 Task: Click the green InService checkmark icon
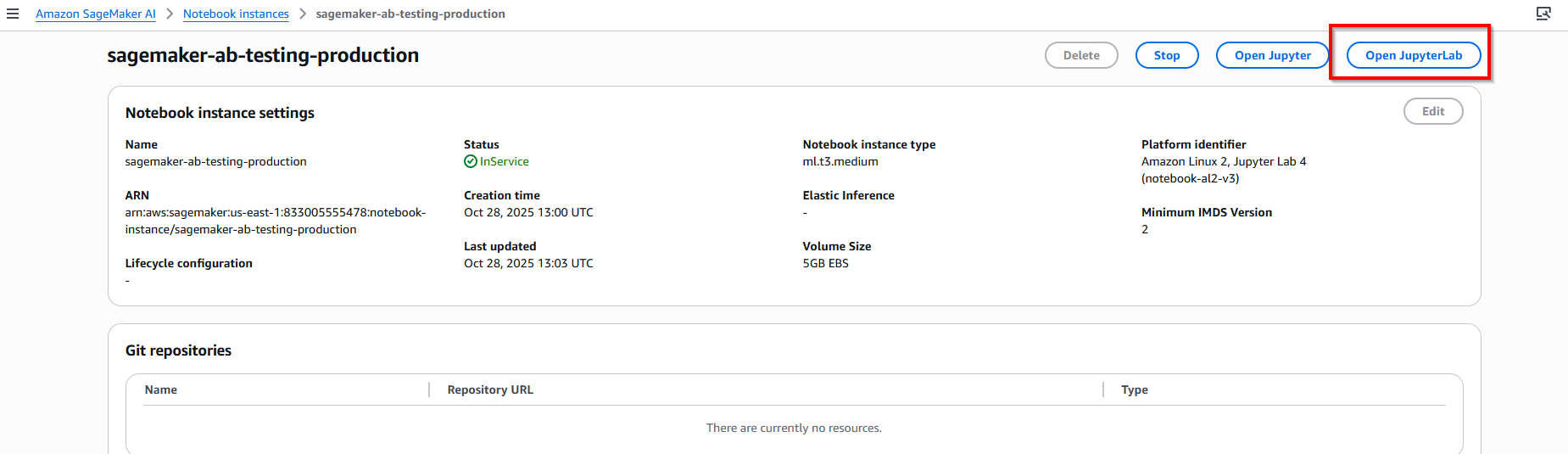click(x=471, y=161)
